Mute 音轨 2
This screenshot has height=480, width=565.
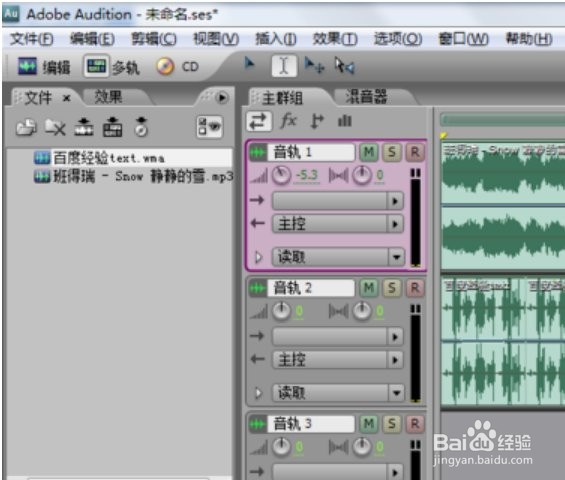369,288
